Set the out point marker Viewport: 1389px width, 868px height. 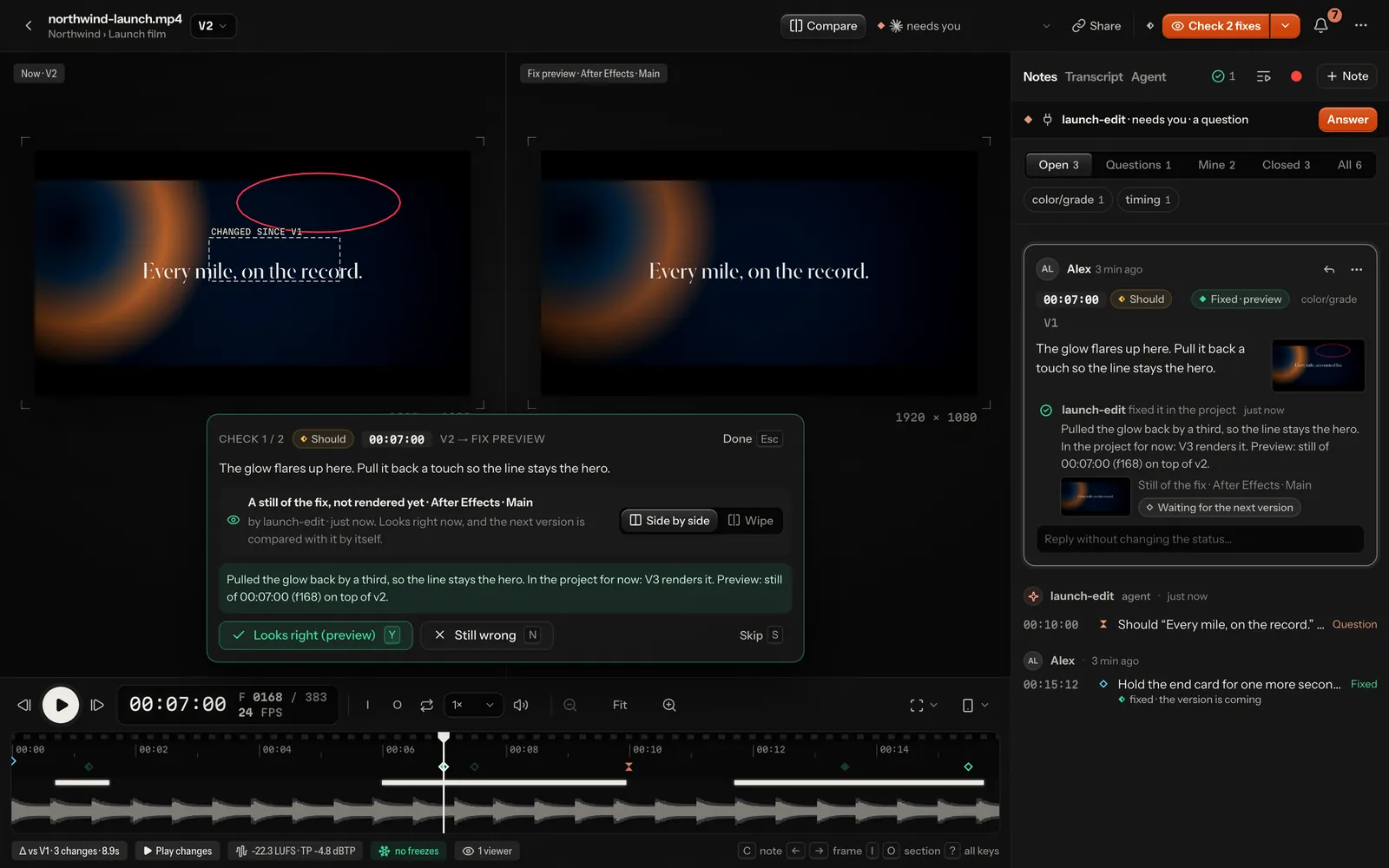398,705
